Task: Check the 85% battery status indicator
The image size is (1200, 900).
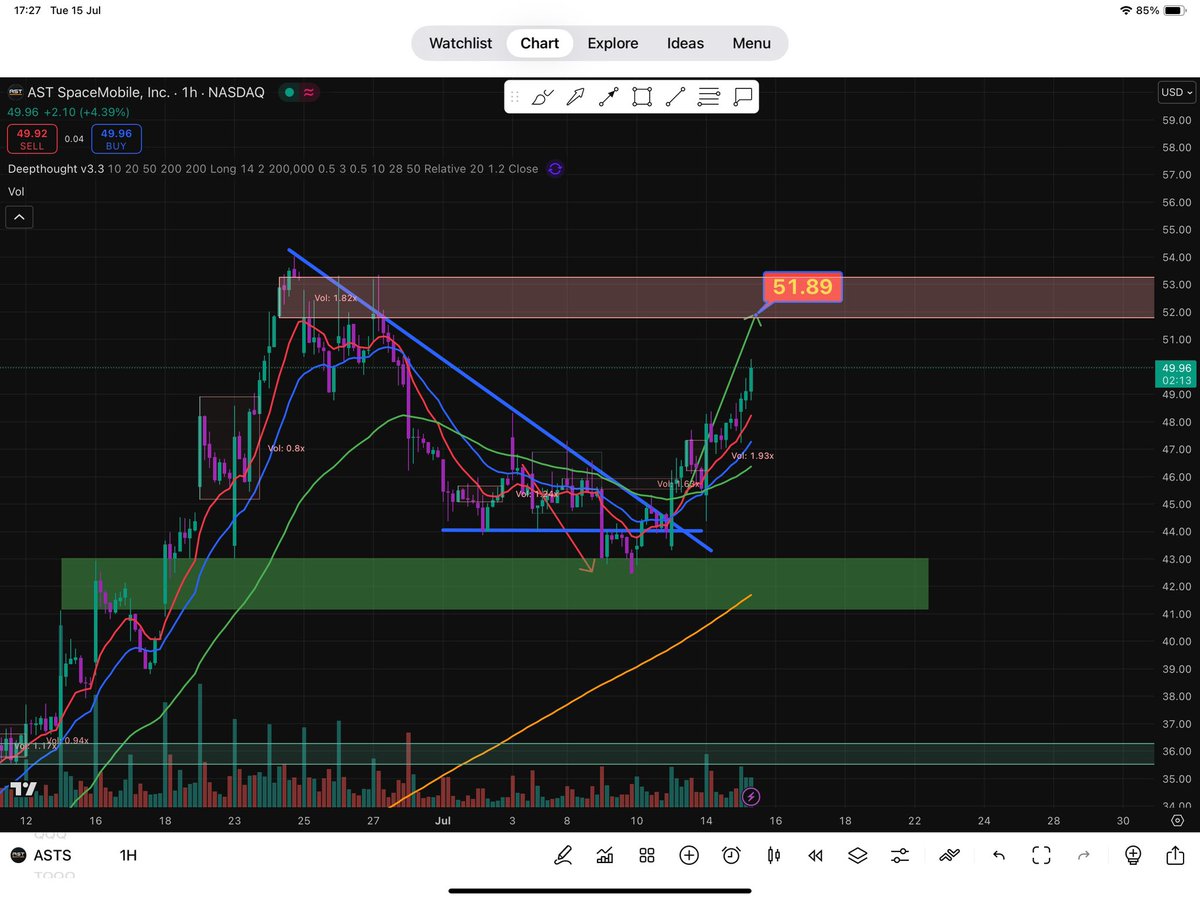Action: click(x=1160, y=10)
